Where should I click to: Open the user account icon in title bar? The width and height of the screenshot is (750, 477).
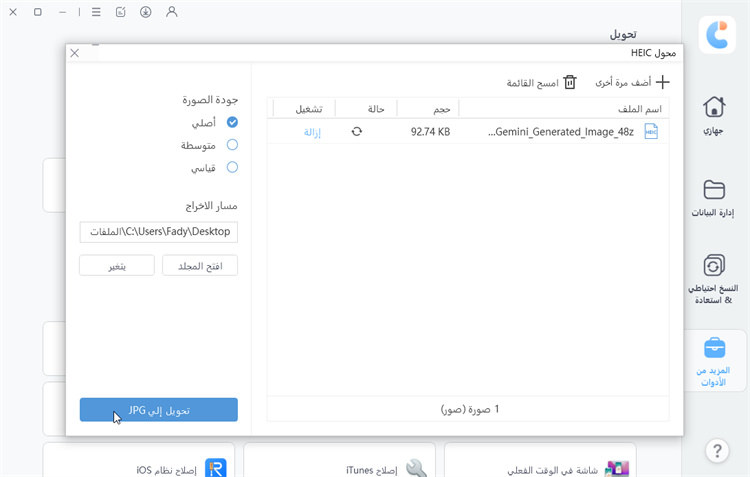point(172,12)
